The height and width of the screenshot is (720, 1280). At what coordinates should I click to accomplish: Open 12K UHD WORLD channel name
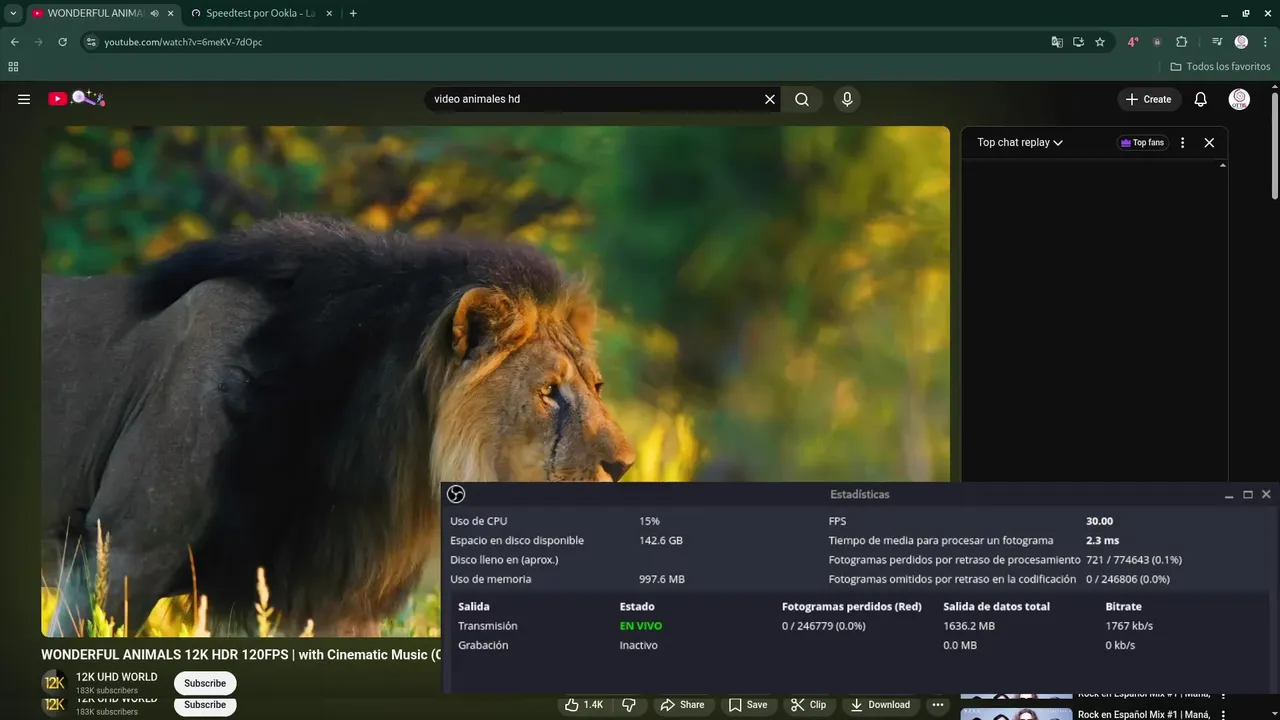(117, 677)
